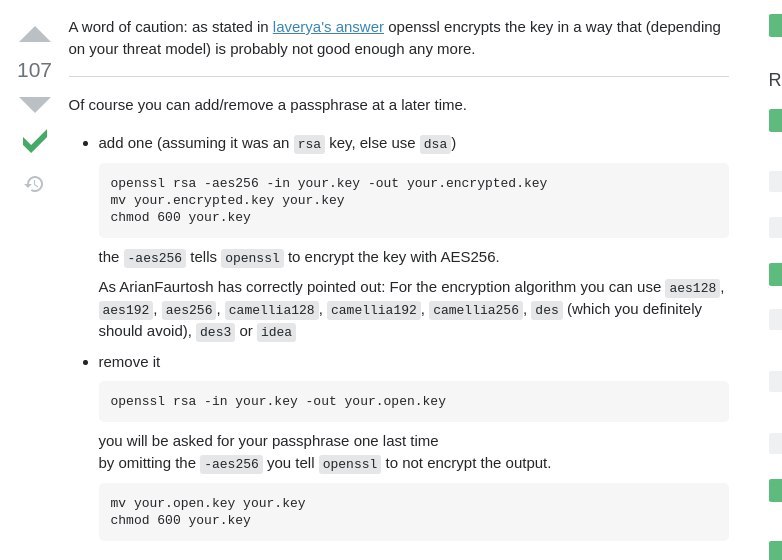Screen dimensions: 782x560
Task: Click the inline dsa code tag
Action: (435, 144)
